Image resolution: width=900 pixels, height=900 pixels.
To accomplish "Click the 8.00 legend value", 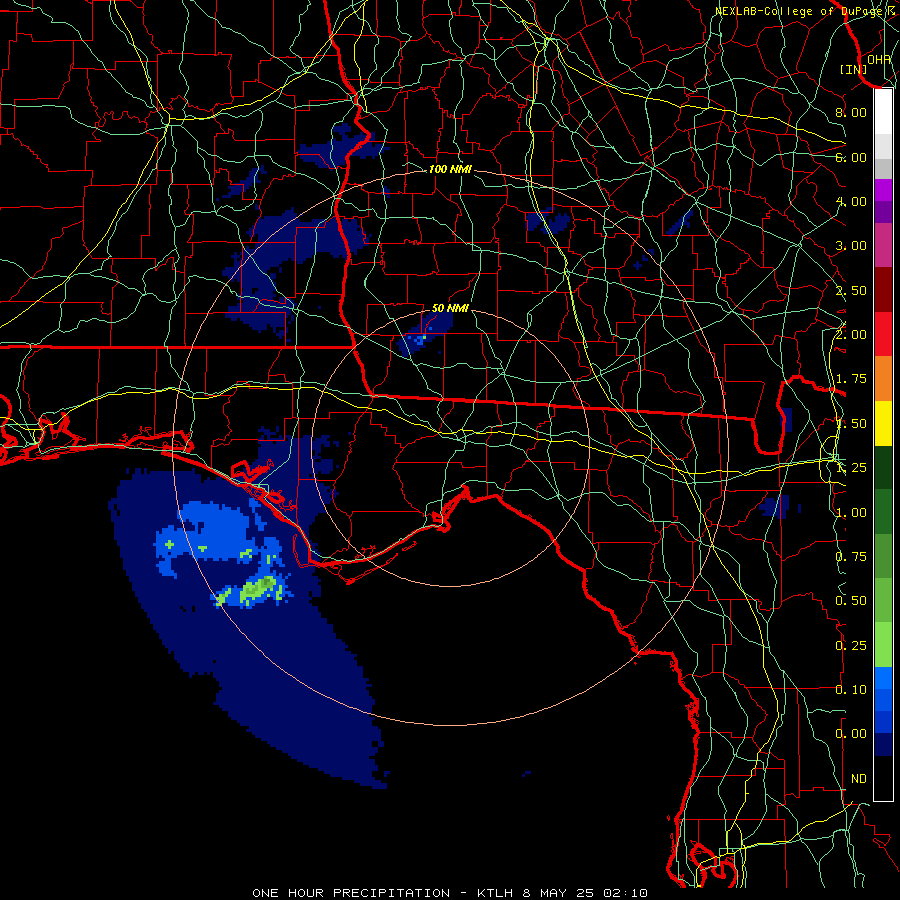I will (x=851, y=112).
